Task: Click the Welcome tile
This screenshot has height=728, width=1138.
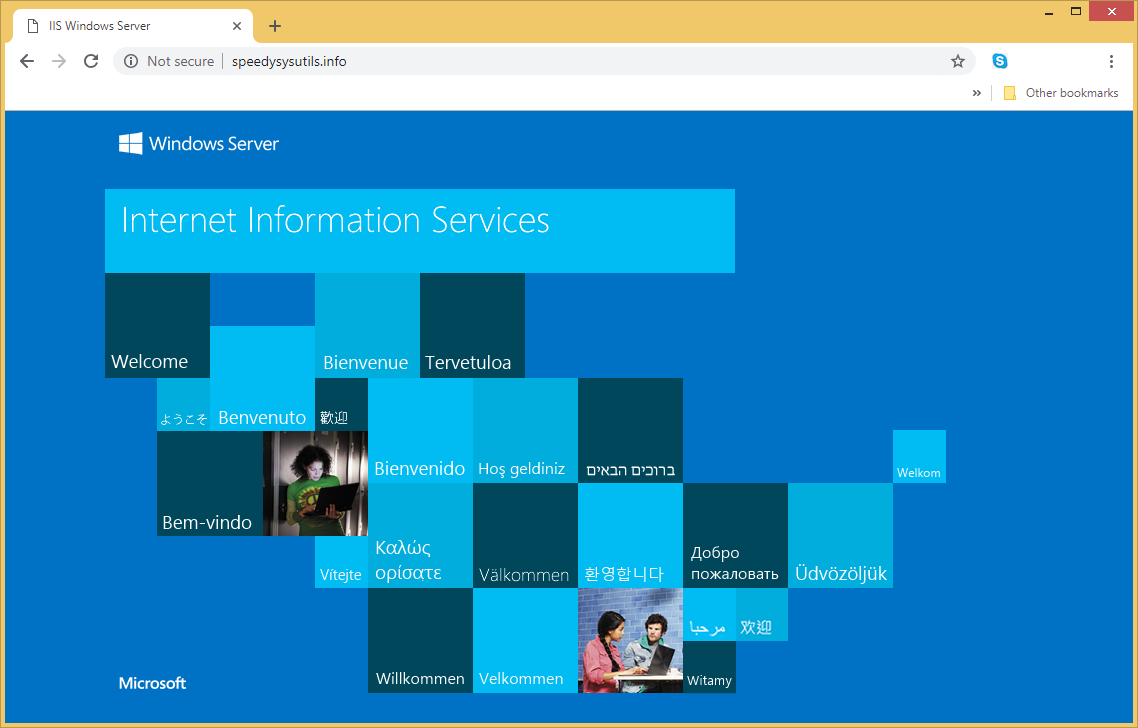Action: tap(157, 326)
